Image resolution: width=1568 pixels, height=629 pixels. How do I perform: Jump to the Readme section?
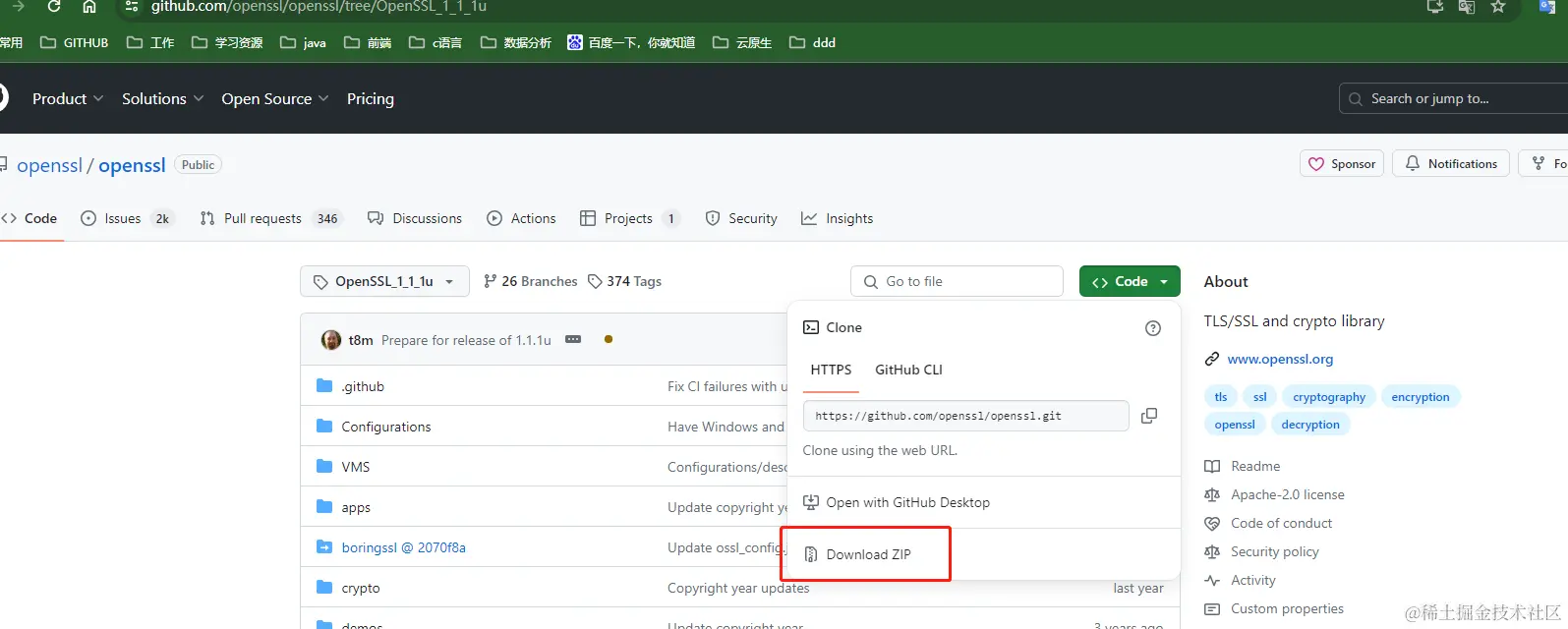1244,466
